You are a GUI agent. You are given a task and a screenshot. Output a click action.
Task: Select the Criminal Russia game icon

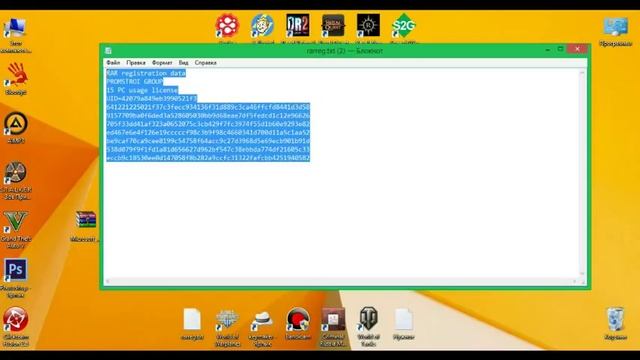[333, 319]
